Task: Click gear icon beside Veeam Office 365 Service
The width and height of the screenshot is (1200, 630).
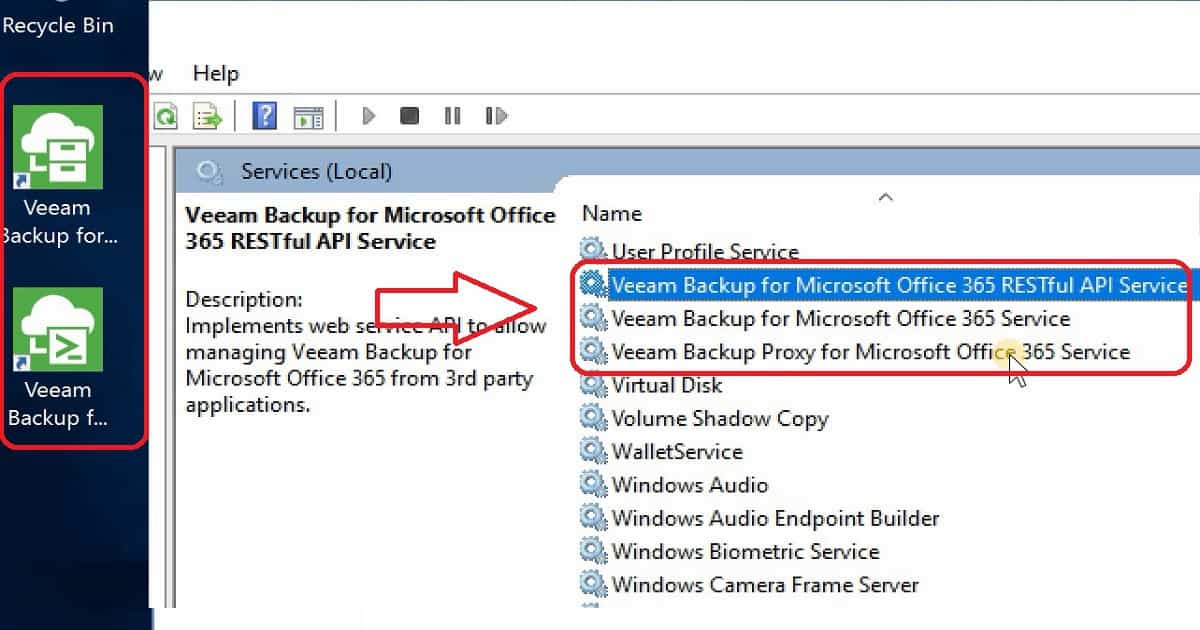Action: coord(594,319)
